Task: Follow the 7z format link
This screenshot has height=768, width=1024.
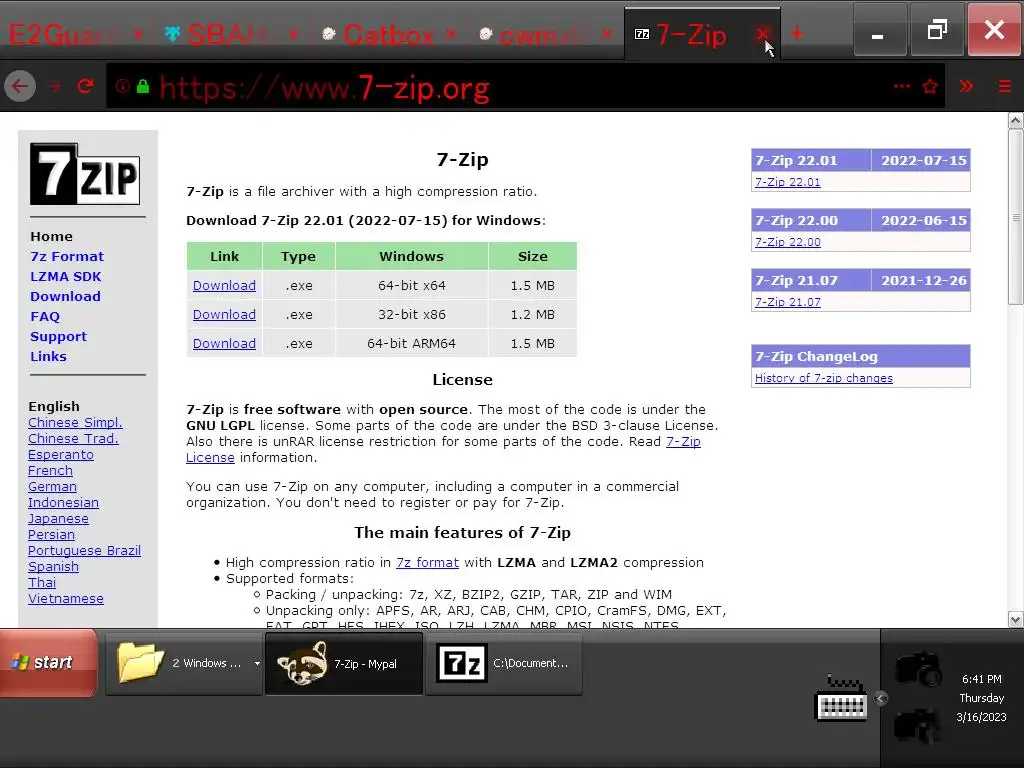Action: 427,562
